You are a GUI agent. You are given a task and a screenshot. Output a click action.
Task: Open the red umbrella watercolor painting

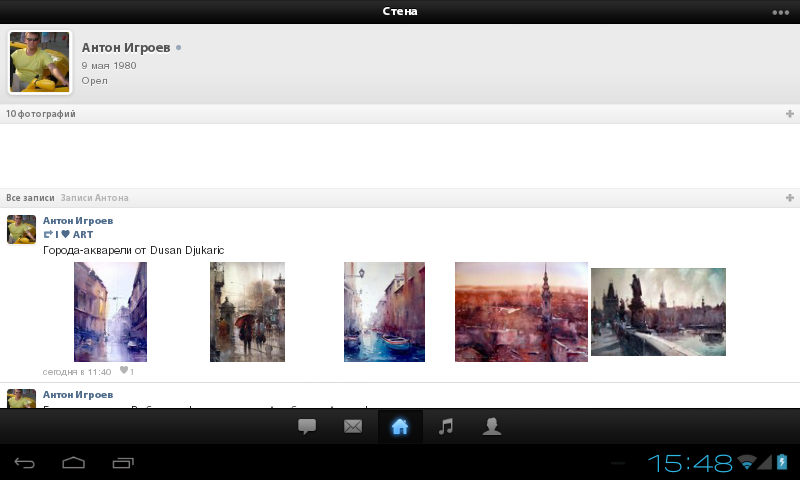point(247,312)
